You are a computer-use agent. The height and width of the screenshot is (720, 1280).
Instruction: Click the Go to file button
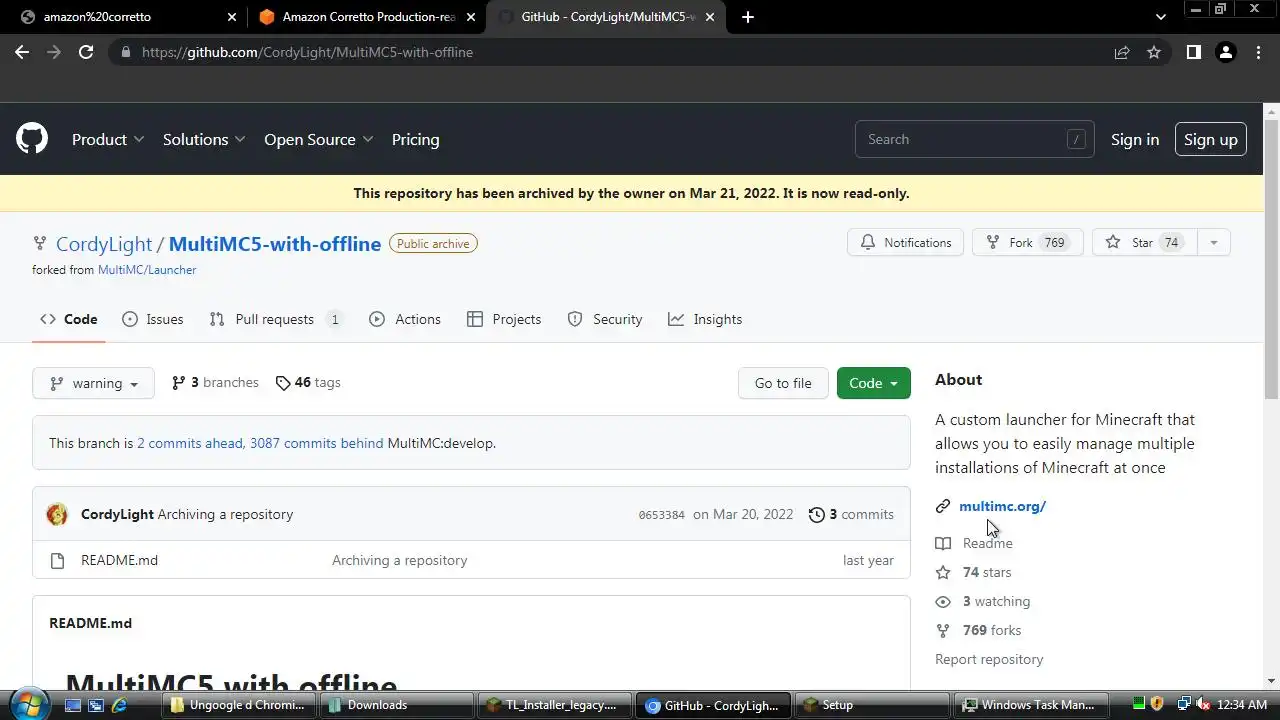pyautogui.click(x=783, y=383)
